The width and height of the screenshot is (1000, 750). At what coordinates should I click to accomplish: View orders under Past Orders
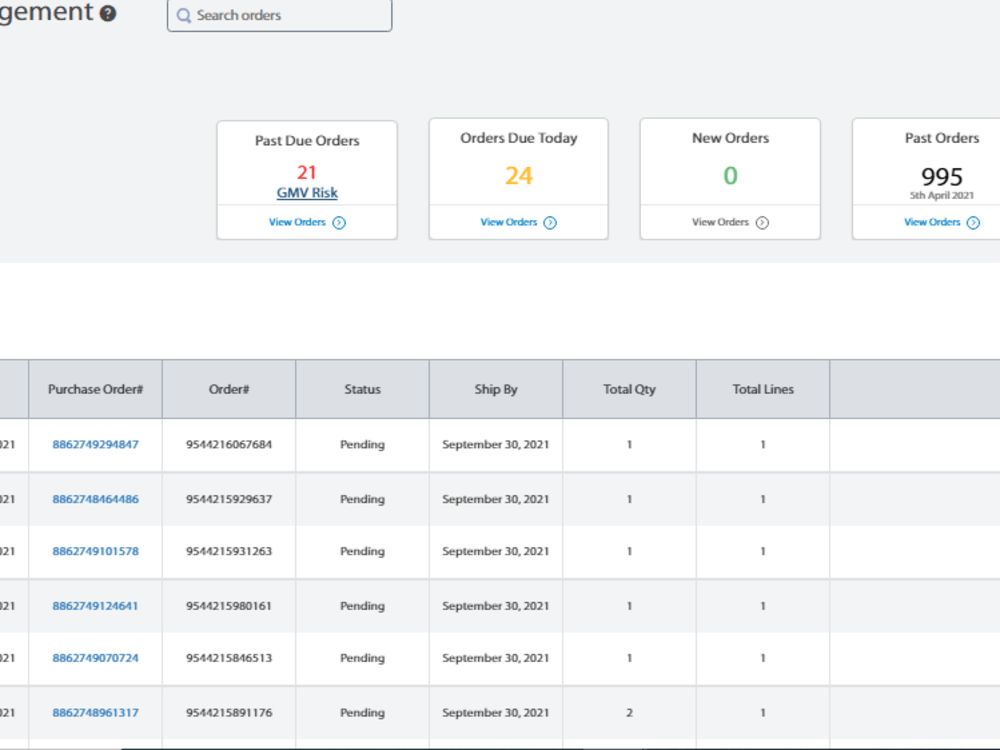(932, 222)
